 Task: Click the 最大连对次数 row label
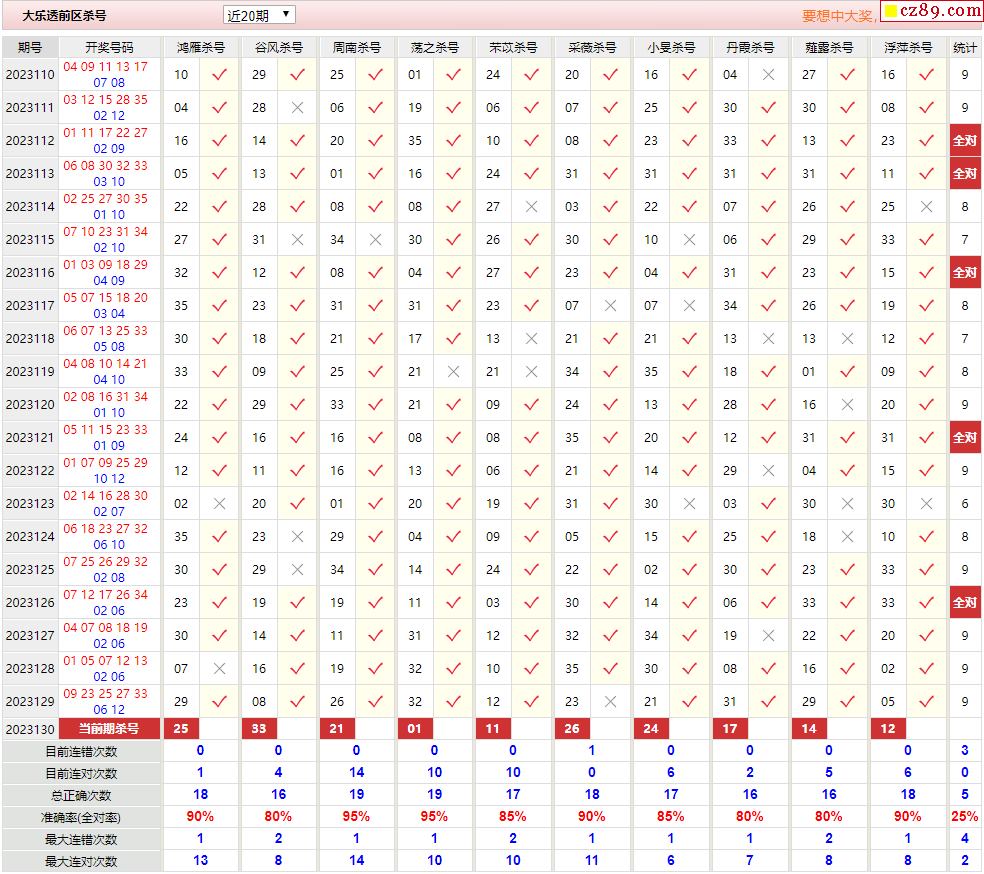[81, 861]
